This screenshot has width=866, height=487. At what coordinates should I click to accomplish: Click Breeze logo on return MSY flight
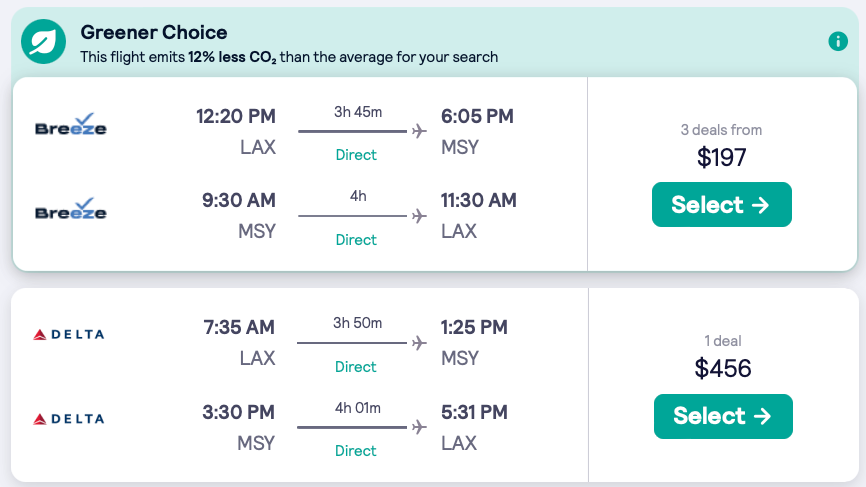(71, 209)
